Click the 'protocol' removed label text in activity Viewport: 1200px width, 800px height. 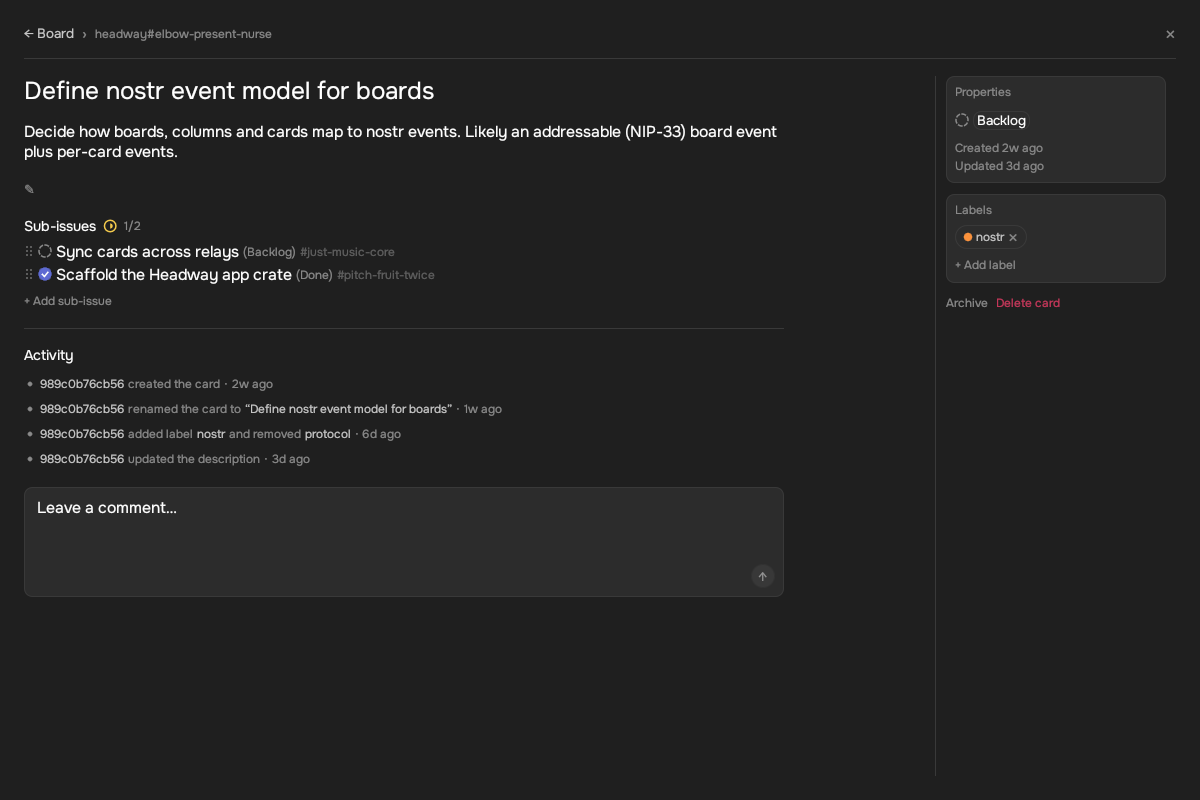pyautogui.click(x=328, y=434)
